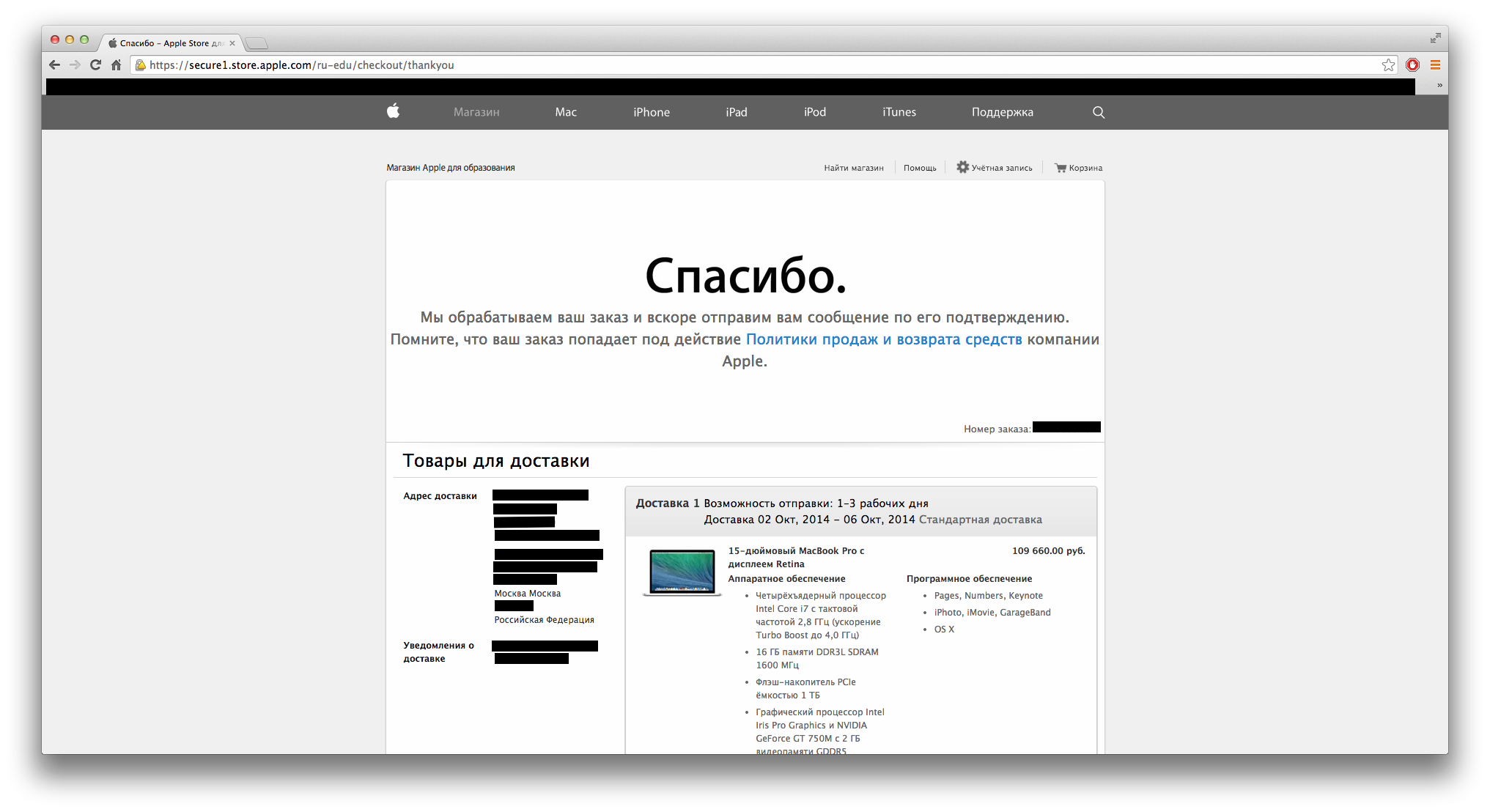This screenshot has width=1490, height=812.
Task: Click the Москва Москва address line
Action: coord(528,594)
